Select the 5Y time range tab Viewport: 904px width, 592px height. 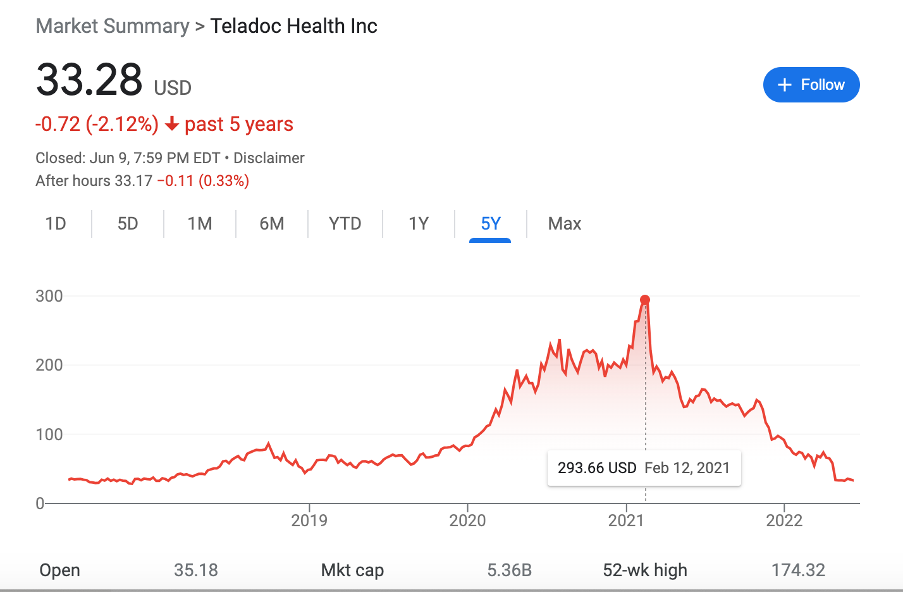pyautogui.click(x=490, y=224)
